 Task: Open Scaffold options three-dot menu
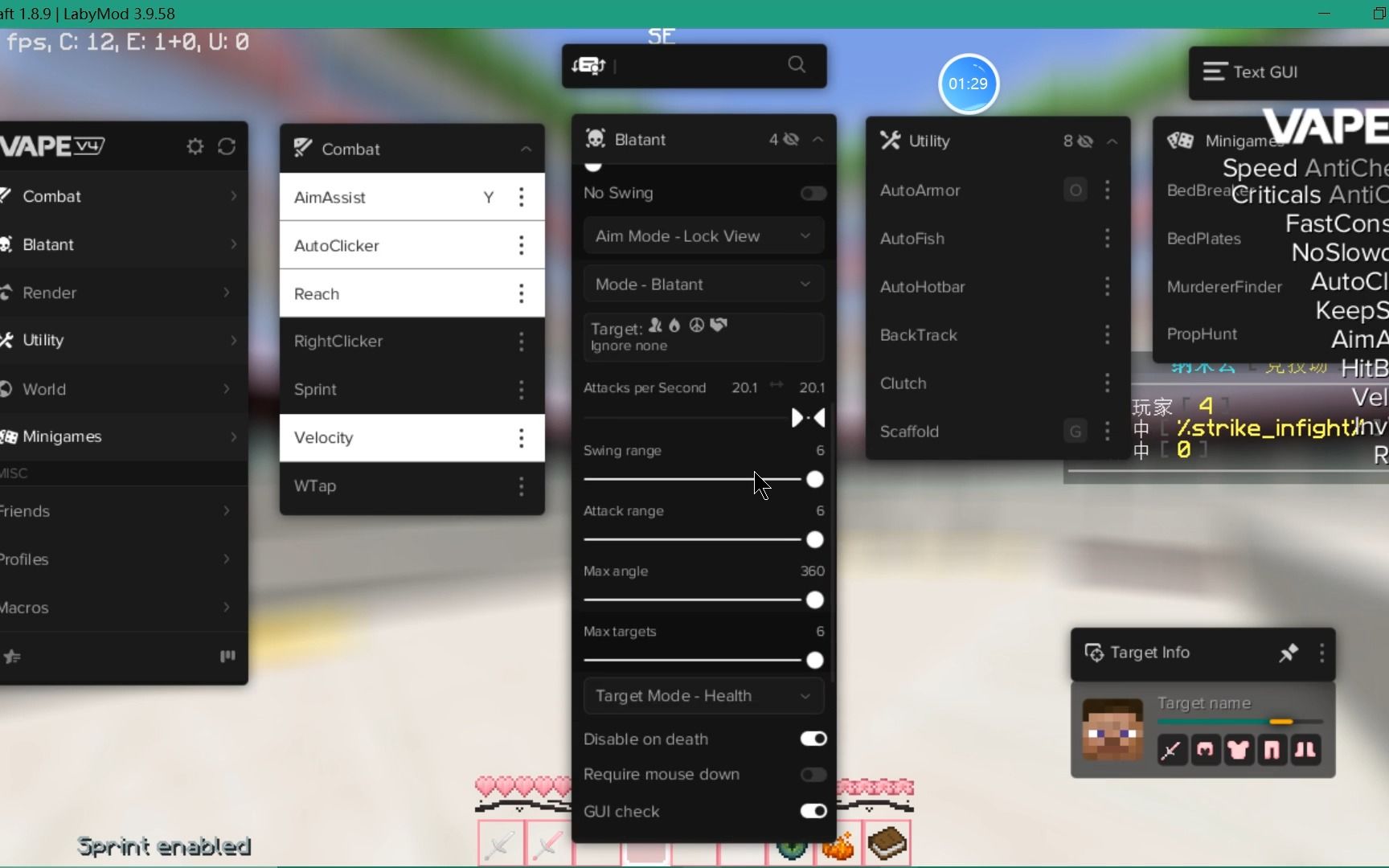[1108, 431]
